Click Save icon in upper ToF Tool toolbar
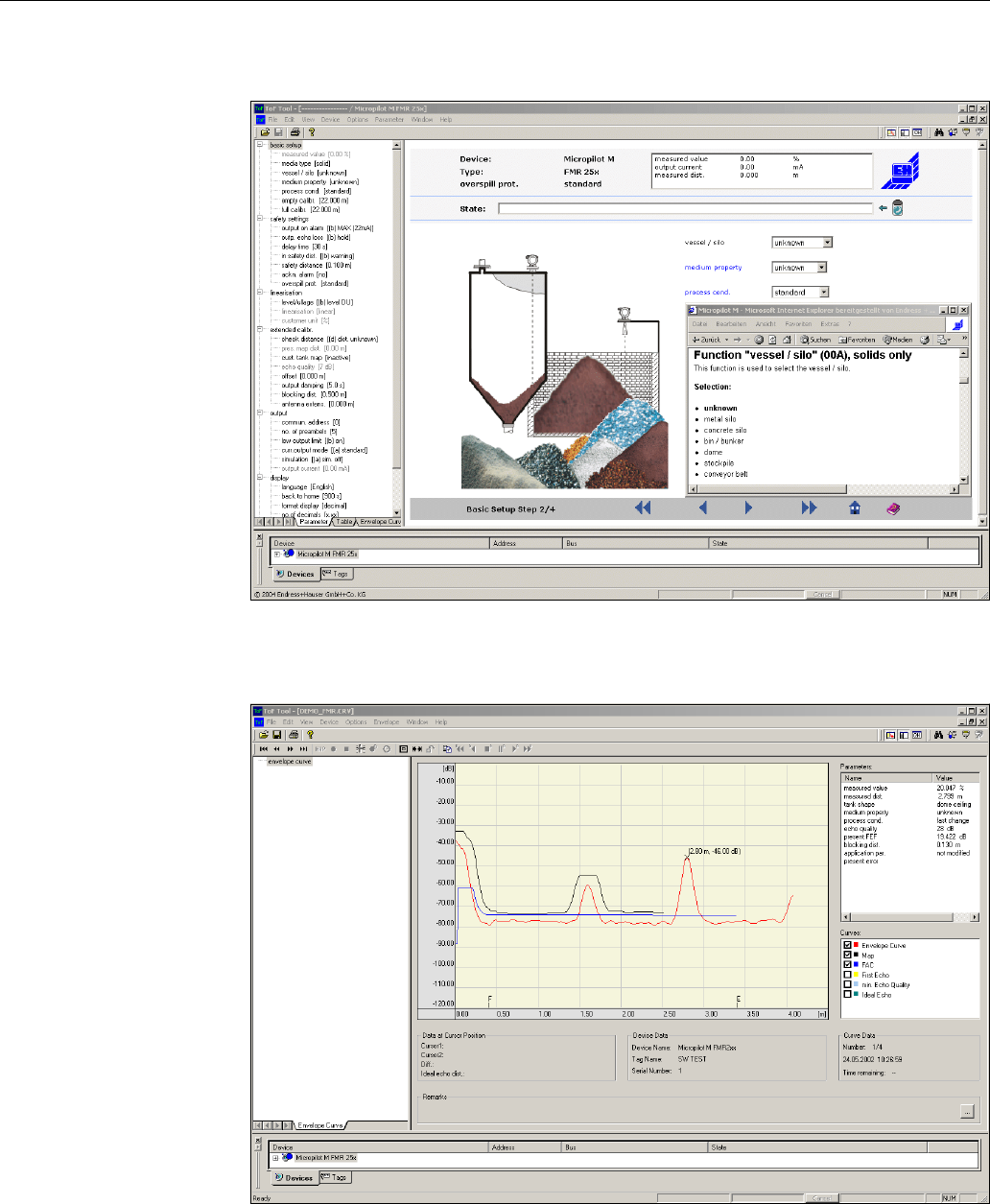This screenshot has height=1204, width=990. click(276, 131)
